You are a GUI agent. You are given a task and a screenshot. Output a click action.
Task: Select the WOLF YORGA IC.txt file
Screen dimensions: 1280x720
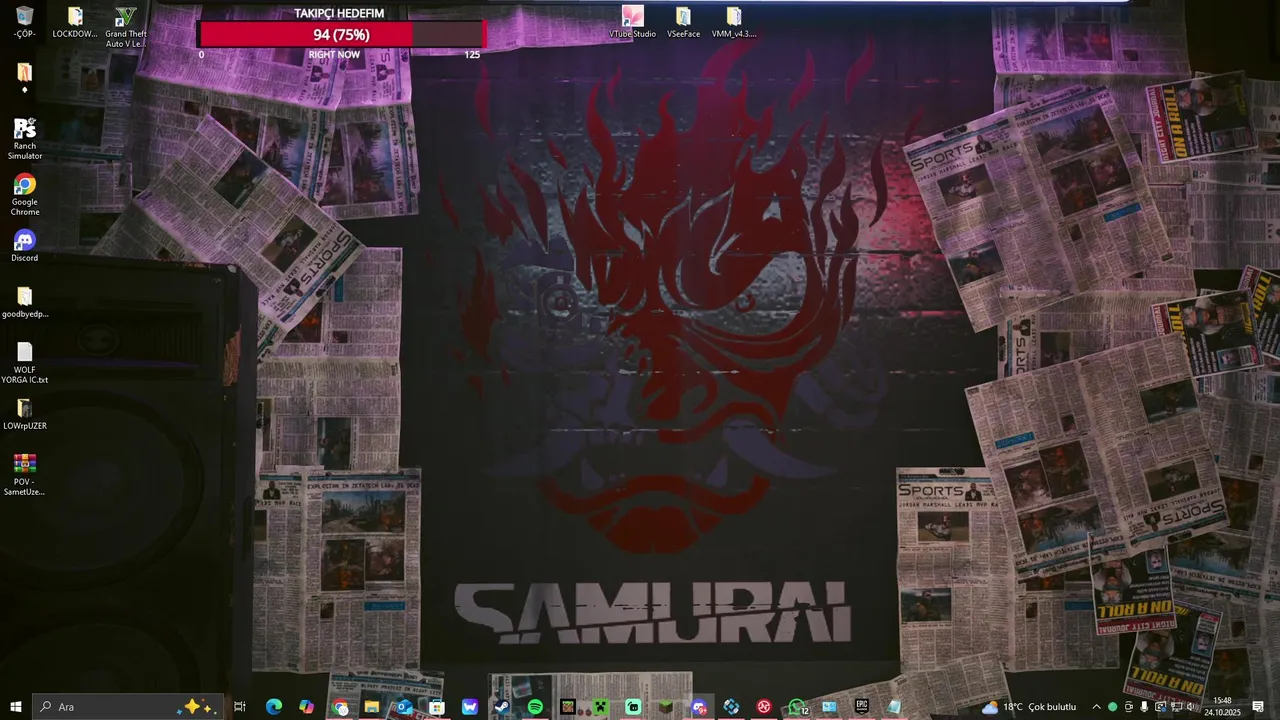25,363
